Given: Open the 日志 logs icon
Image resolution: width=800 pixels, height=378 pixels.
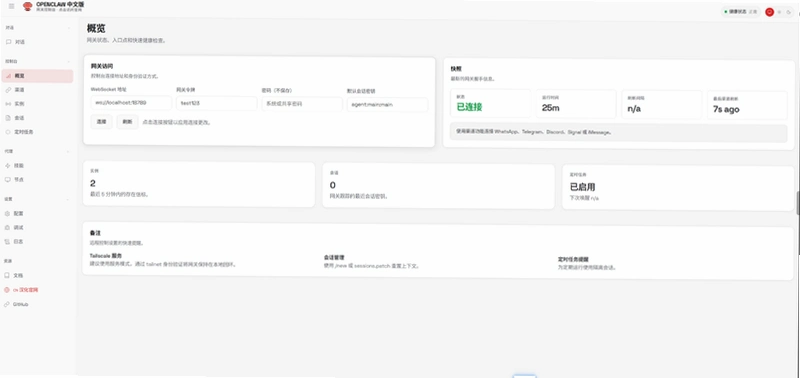Looking at the screenshot, I should coord(8,241).
